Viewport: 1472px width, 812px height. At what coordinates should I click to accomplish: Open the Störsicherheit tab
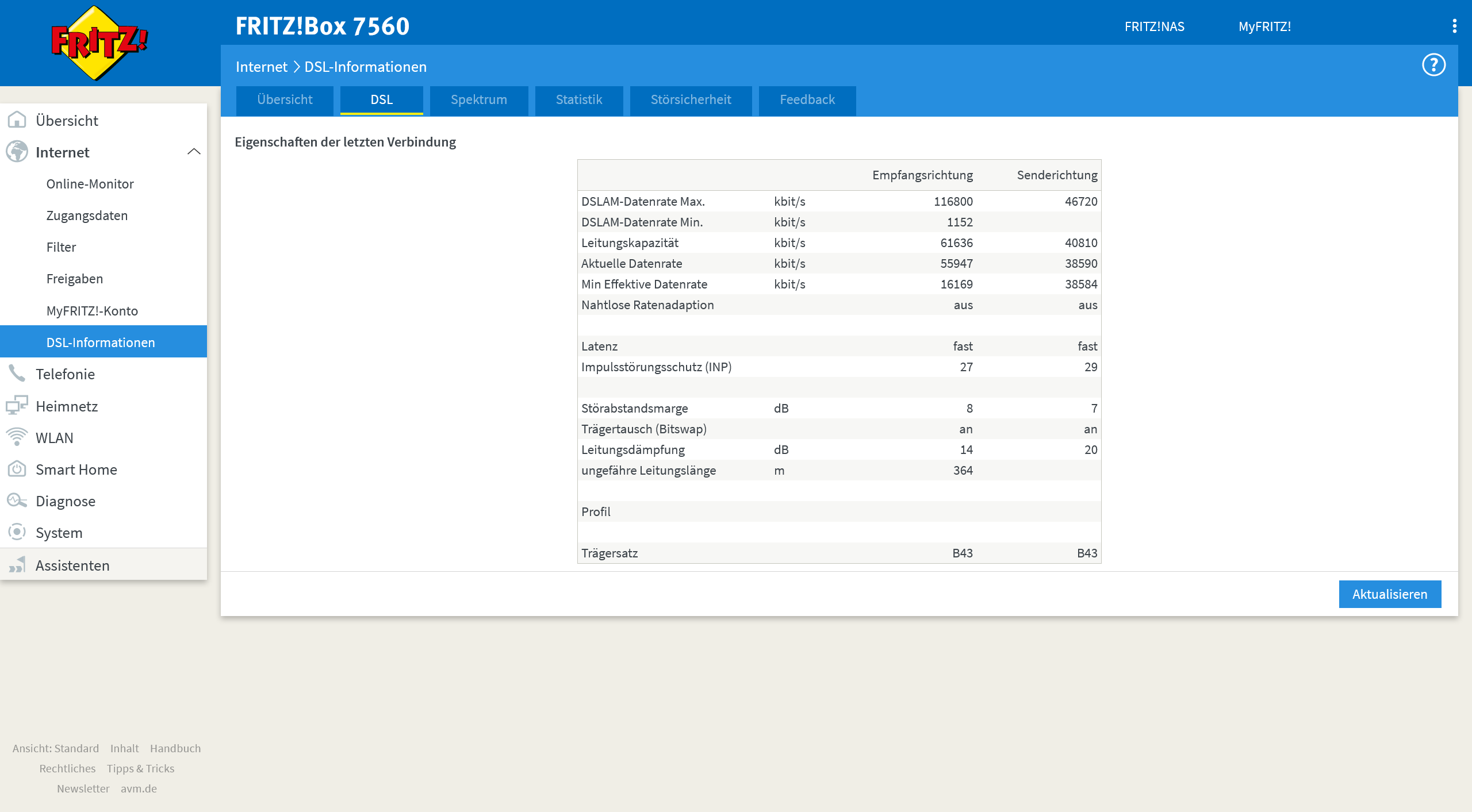[691, 100]
